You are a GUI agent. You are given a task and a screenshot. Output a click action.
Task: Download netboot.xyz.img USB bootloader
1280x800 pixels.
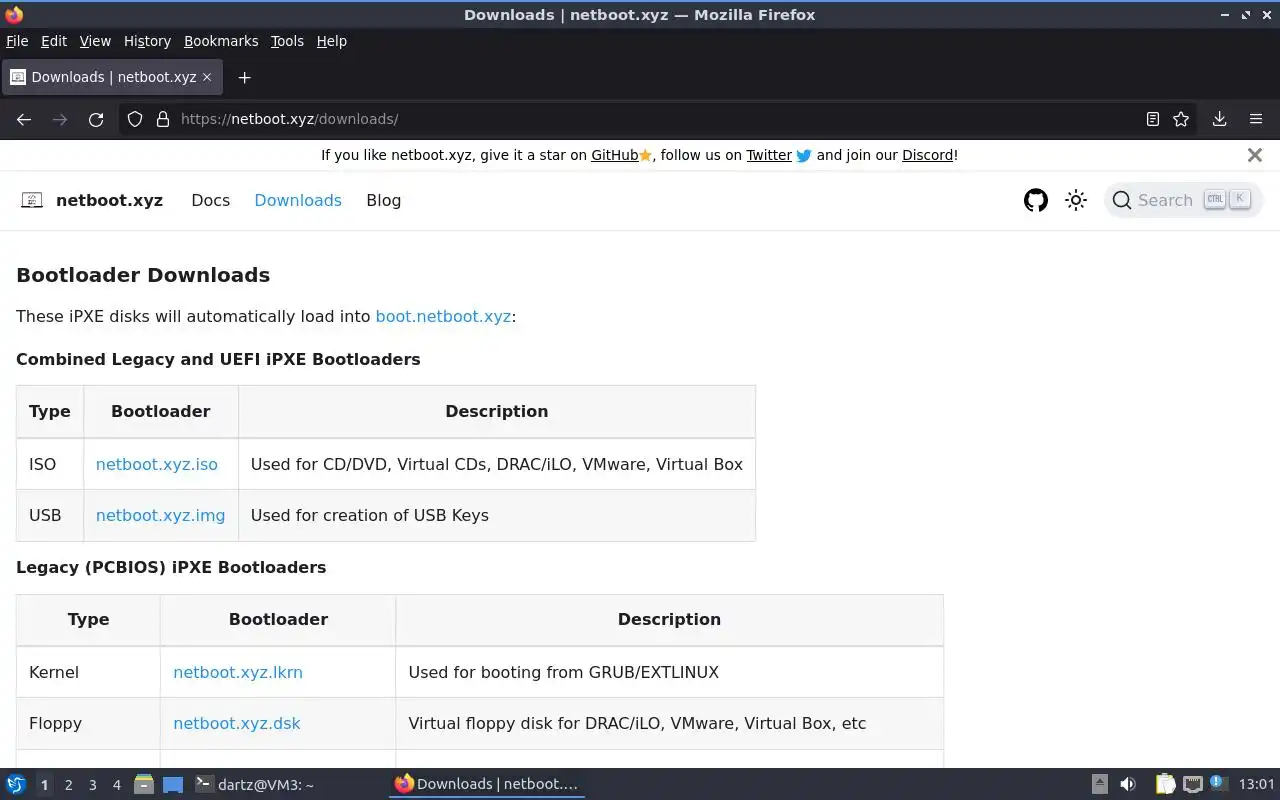pos(160,515)
